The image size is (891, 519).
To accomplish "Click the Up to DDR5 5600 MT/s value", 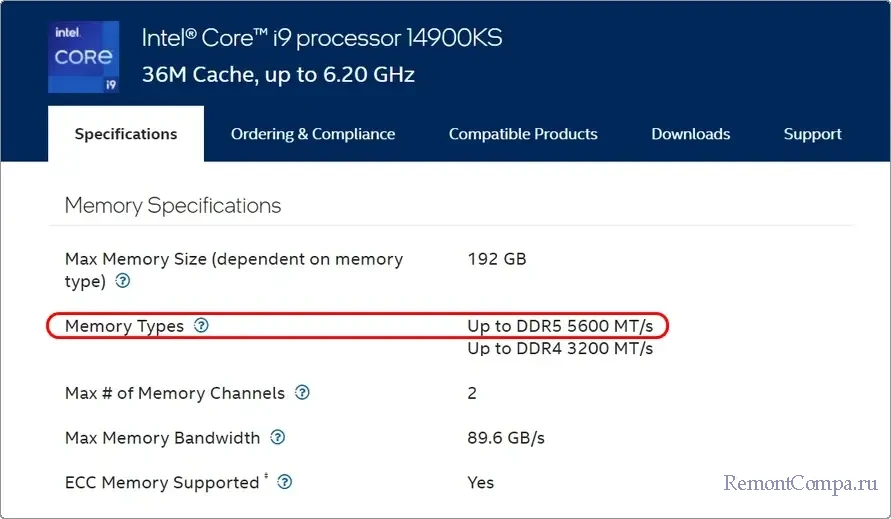I will click(560, 326).
